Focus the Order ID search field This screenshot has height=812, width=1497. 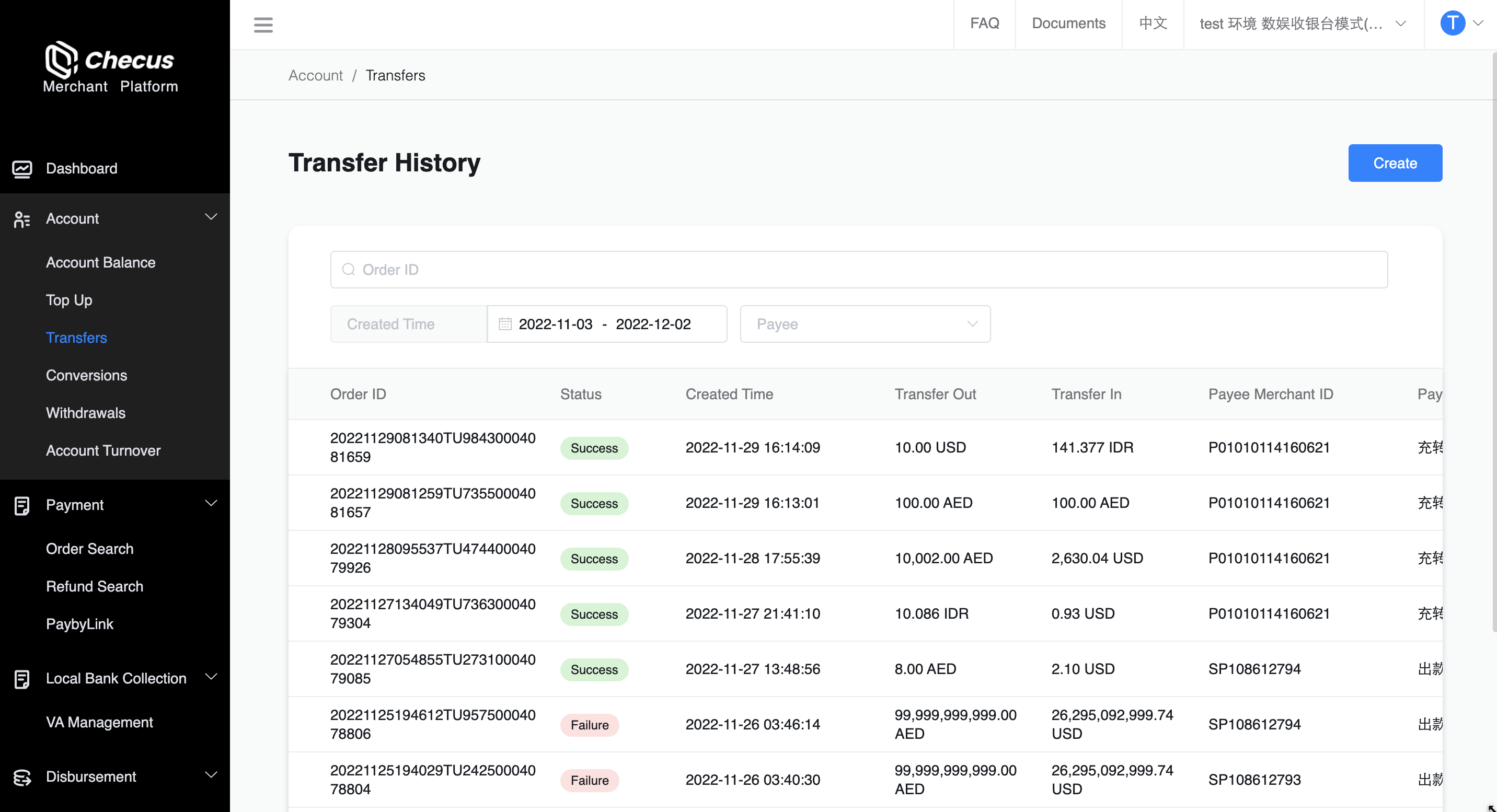(x=858, y=270)
